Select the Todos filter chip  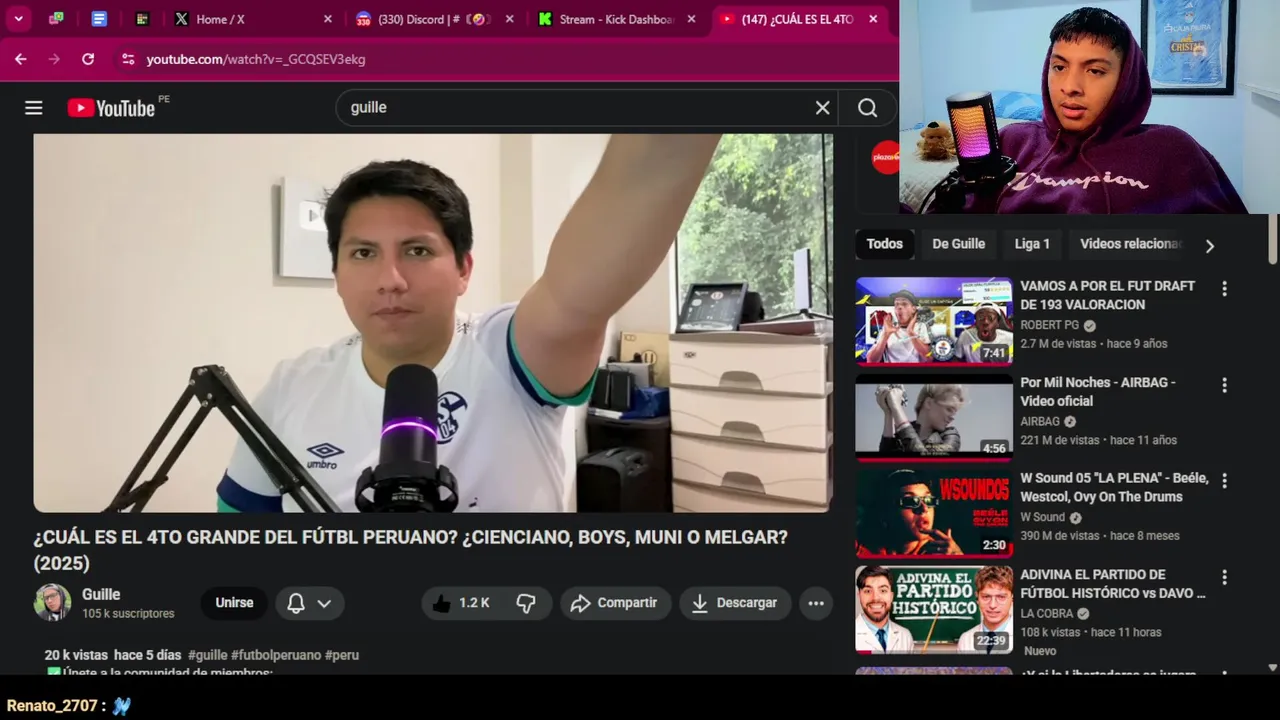[x=884, y=244]
